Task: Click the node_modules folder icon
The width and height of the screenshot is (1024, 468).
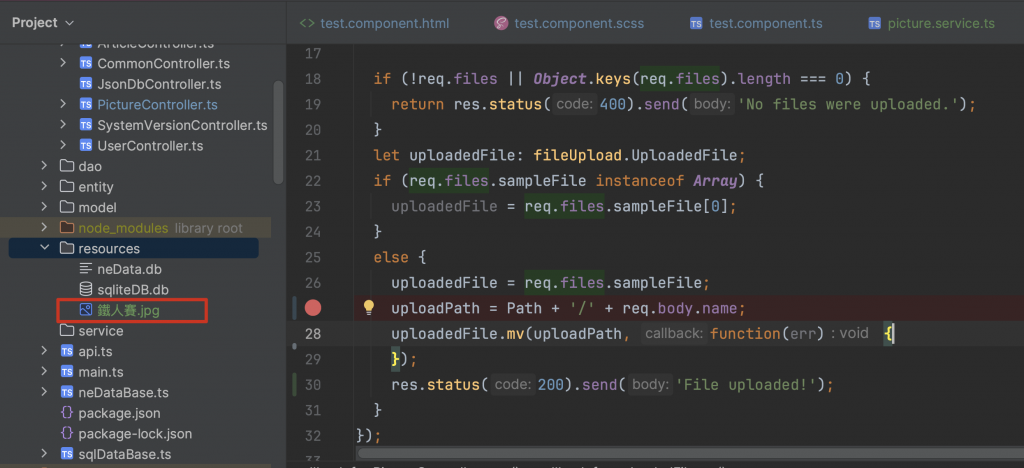Action: click(x=67, y=228)
